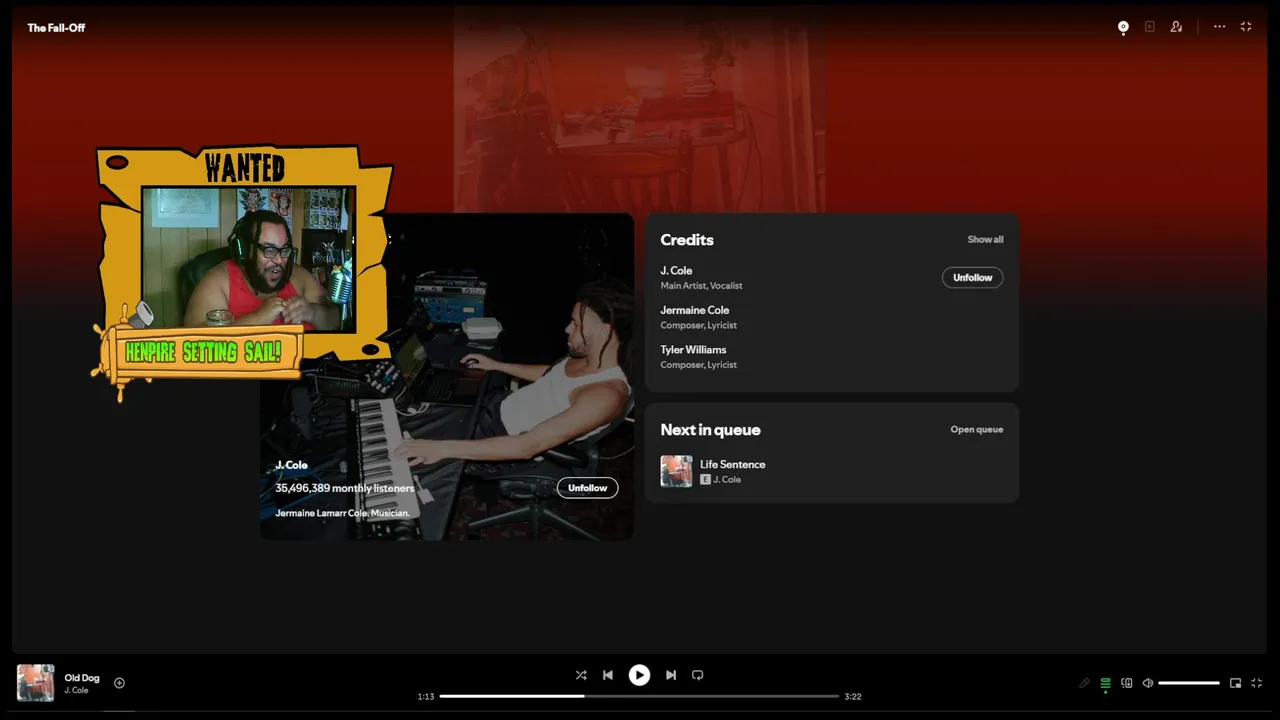Viewport: 1280px width, 720px height.
Task: Adjust the volume slider
Action: click(1189, 683)
